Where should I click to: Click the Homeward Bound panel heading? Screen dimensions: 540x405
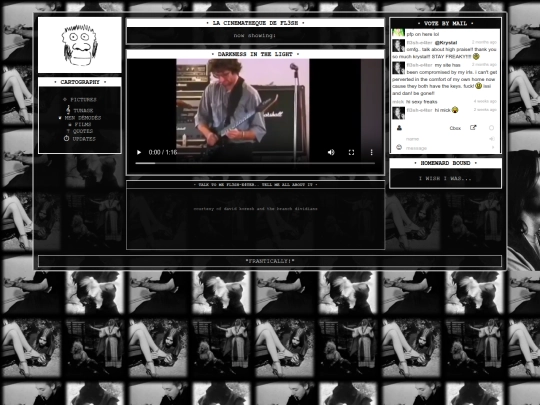tap(445, 163)
